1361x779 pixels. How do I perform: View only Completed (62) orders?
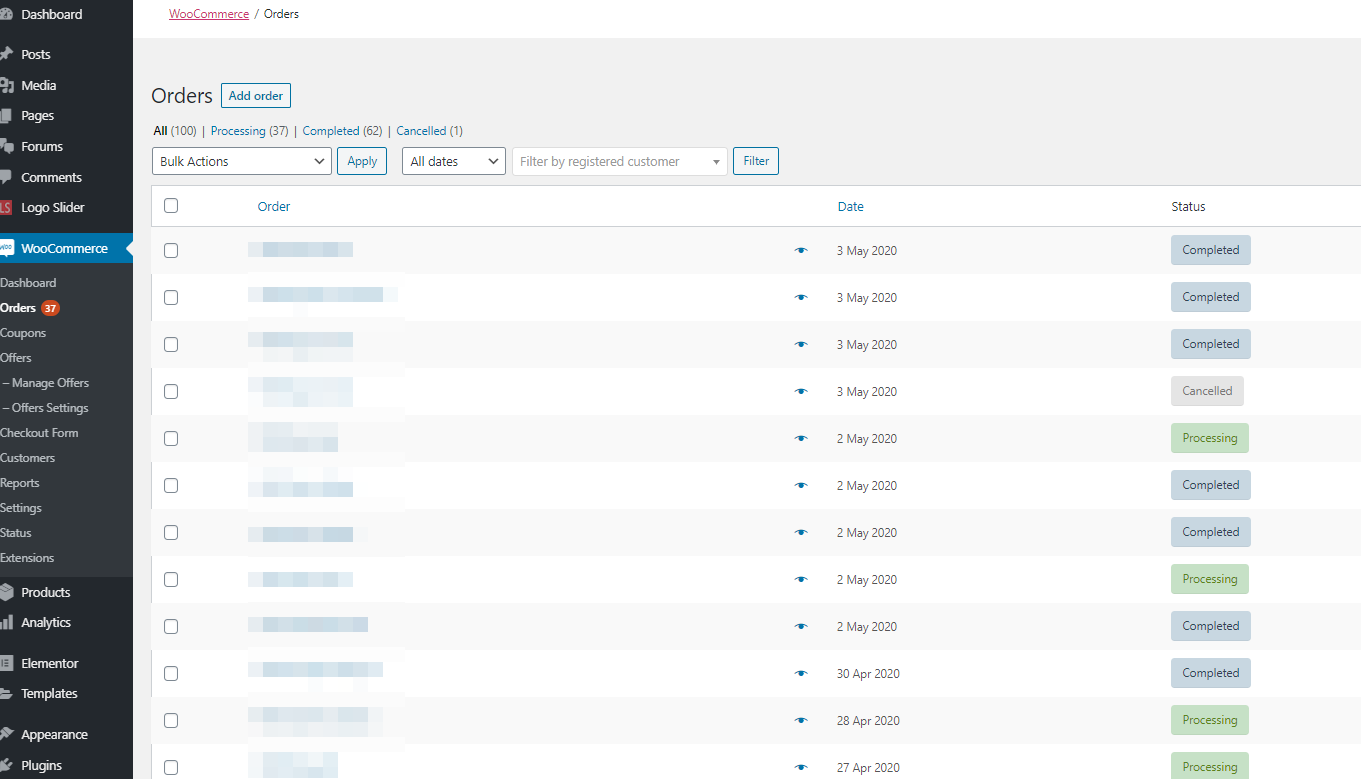(x=342, y=130)
